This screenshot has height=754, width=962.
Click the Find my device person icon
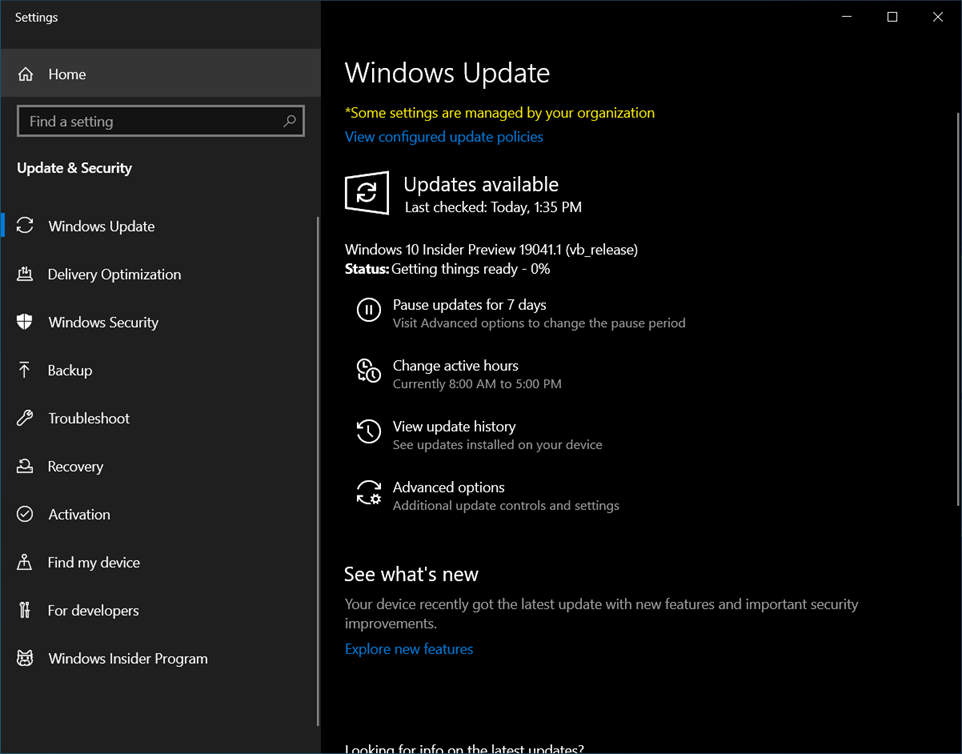25,562
